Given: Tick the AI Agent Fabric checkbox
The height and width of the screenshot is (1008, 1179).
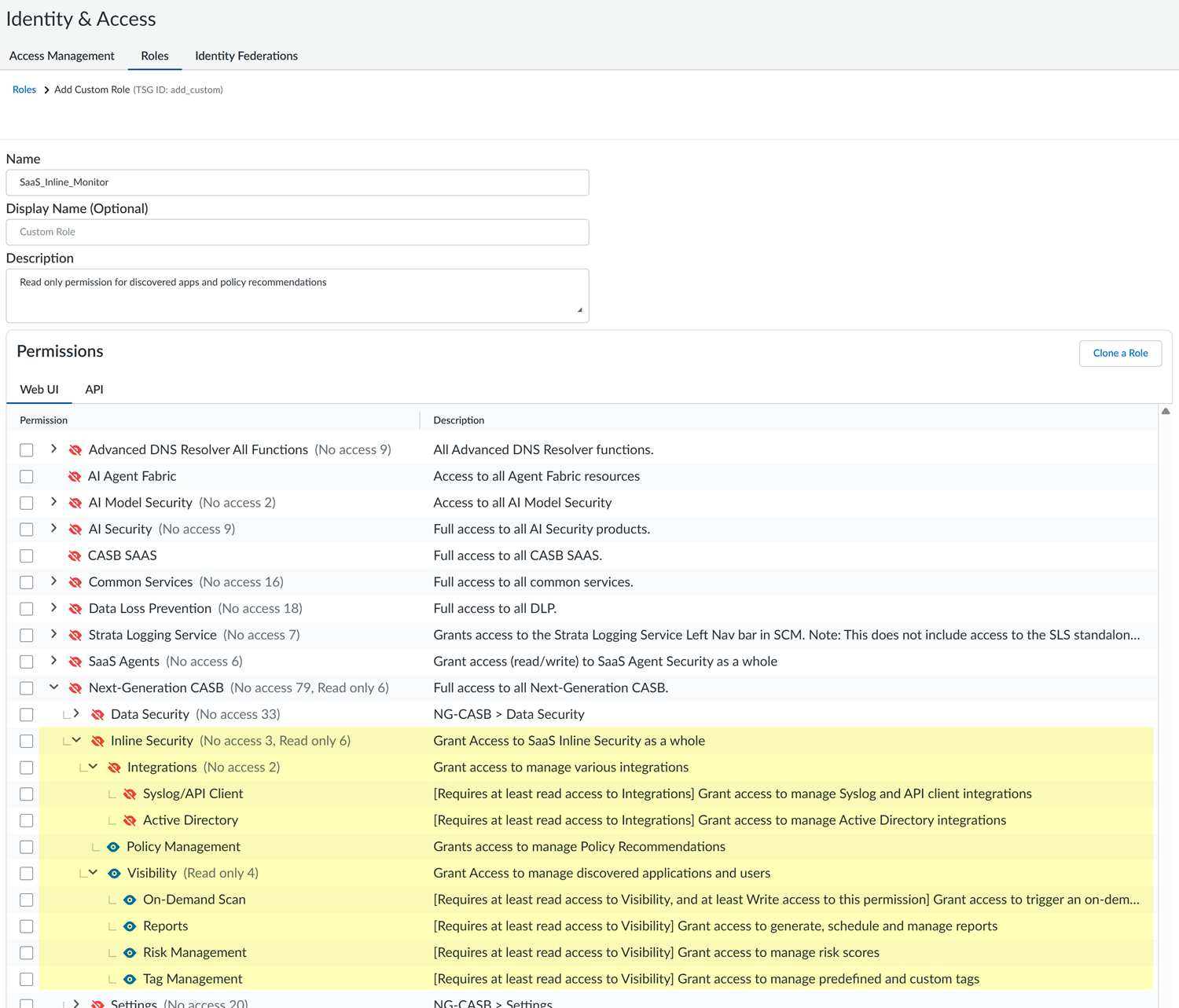Looking at the screenshot, I should 27,477.
